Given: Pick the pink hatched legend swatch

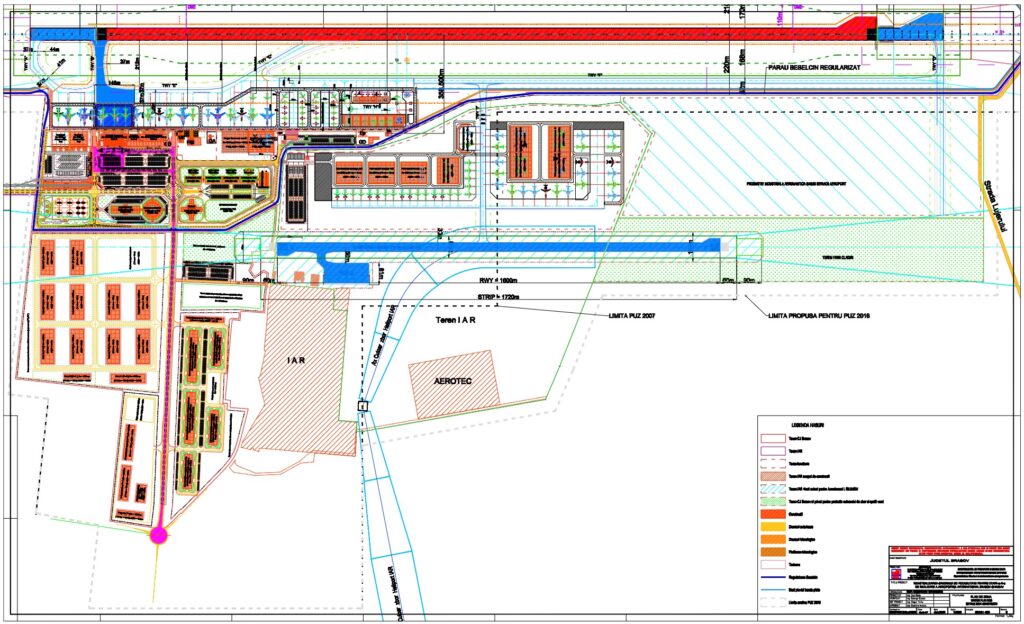Looking at the screenshot, I should (773, 477).
